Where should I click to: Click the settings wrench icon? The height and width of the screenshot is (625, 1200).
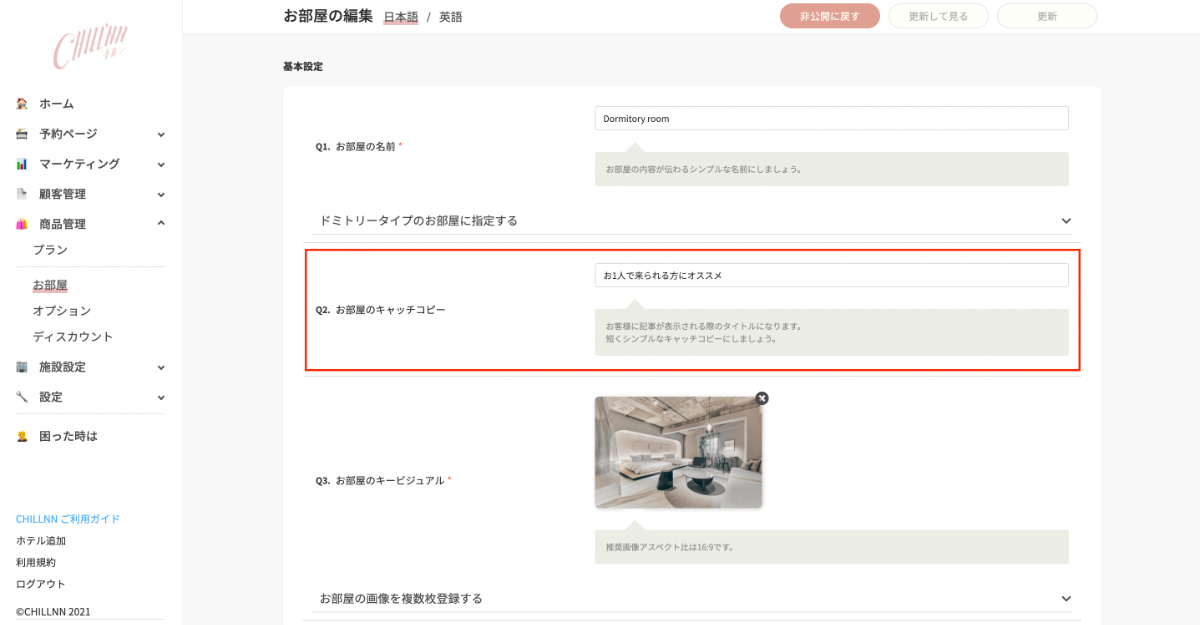coord(22,397)
